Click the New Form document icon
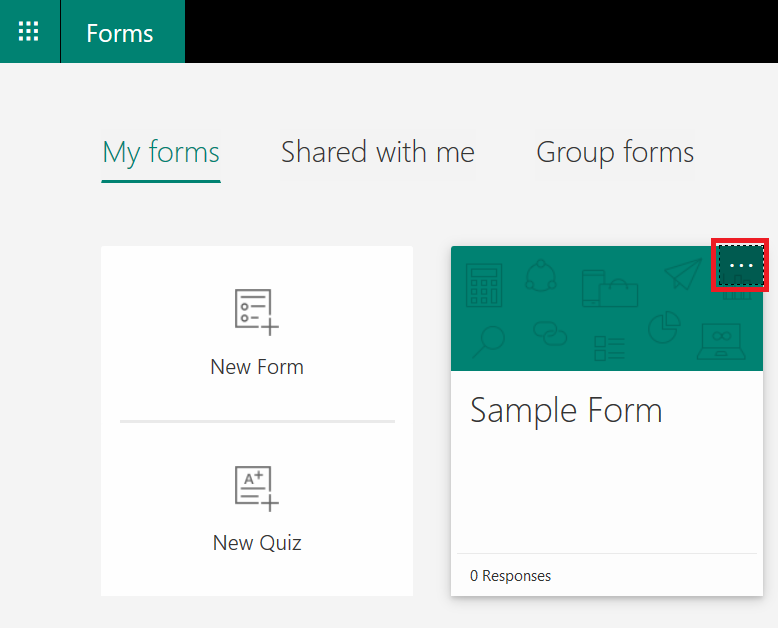 point(257,312)
